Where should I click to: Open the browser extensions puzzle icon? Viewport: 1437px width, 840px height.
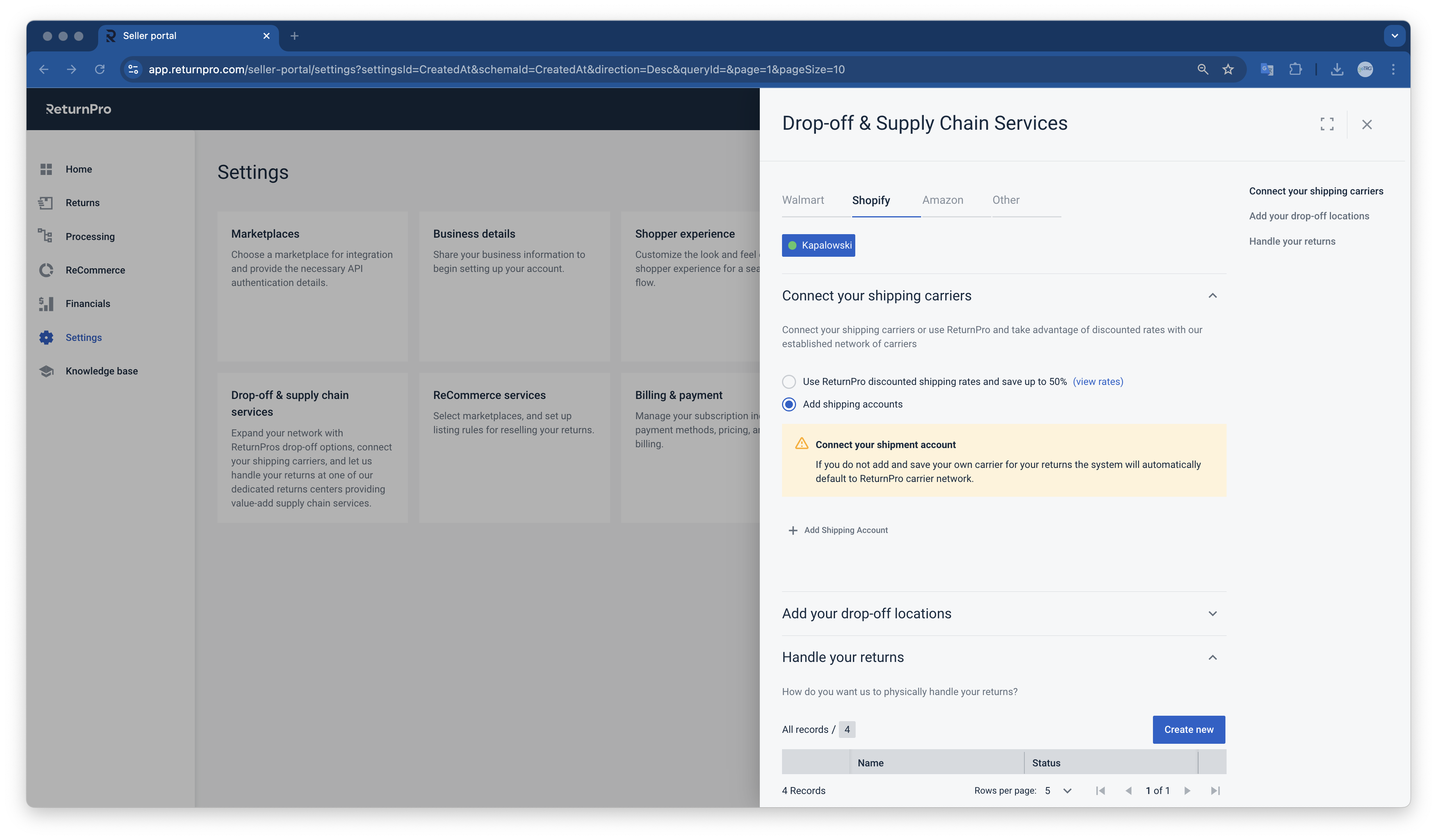[1295, 70]
